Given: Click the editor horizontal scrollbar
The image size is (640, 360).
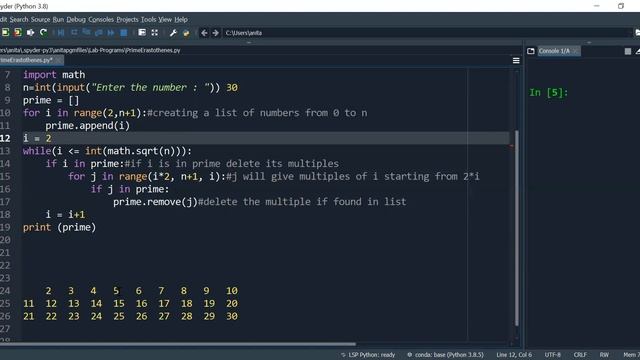Looking at the screenshot, I should coord(178,344).
